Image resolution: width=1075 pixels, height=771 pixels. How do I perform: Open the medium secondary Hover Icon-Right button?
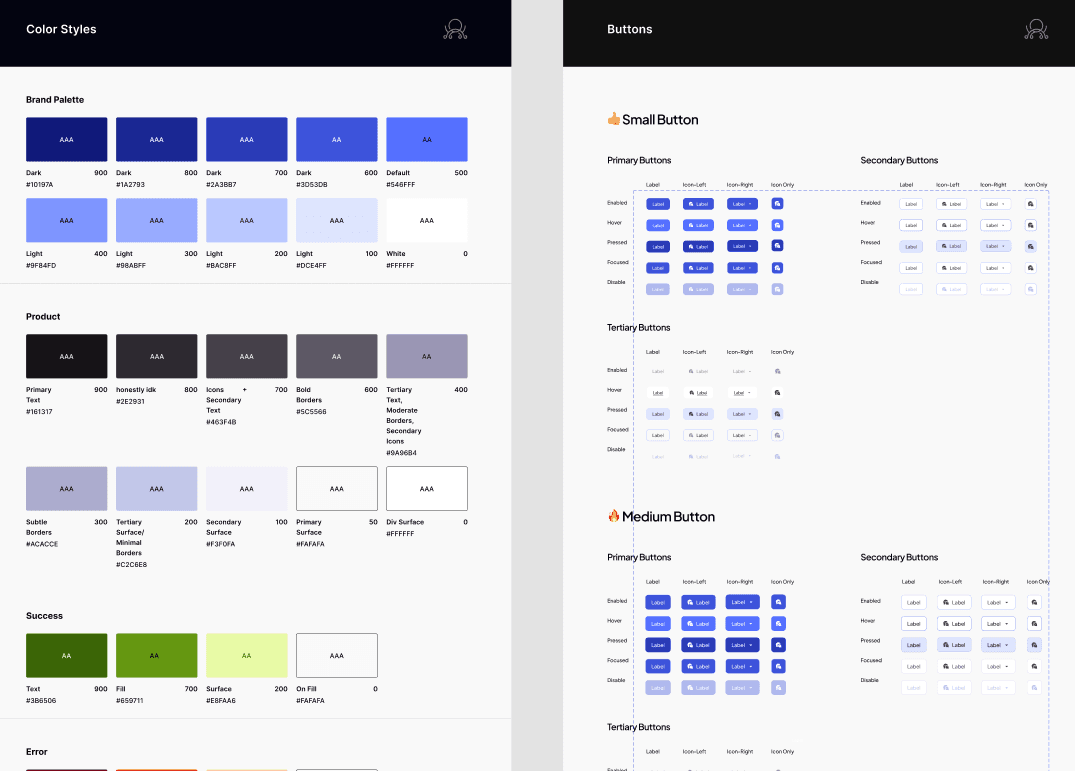tap(998, 624)
